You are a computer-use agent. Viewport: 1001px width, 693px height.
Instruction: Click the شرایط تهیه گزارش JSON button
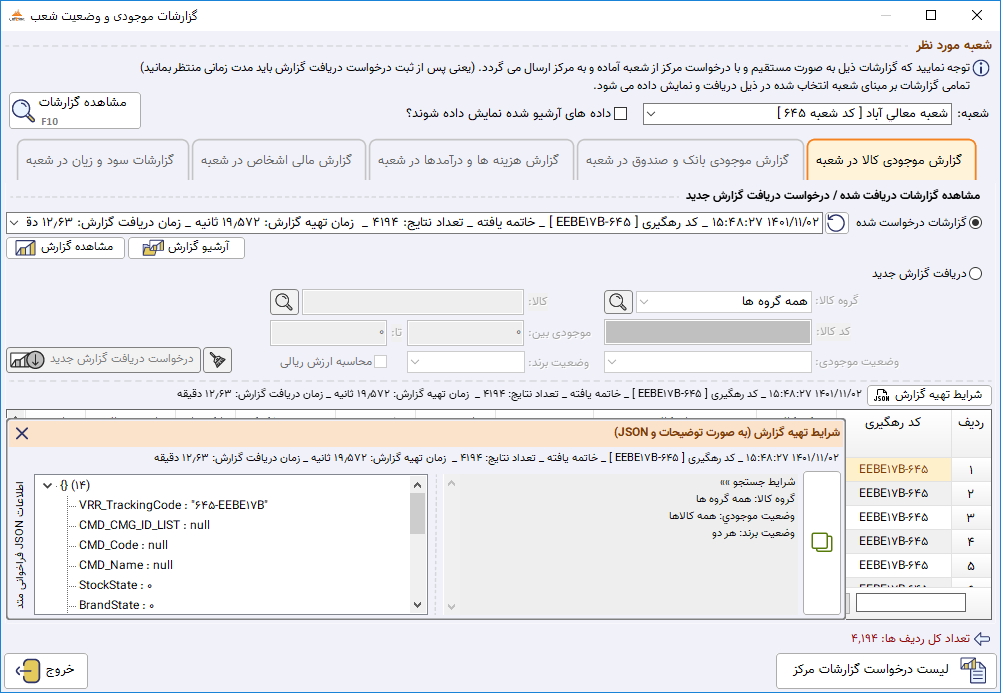tap(929, 396)
